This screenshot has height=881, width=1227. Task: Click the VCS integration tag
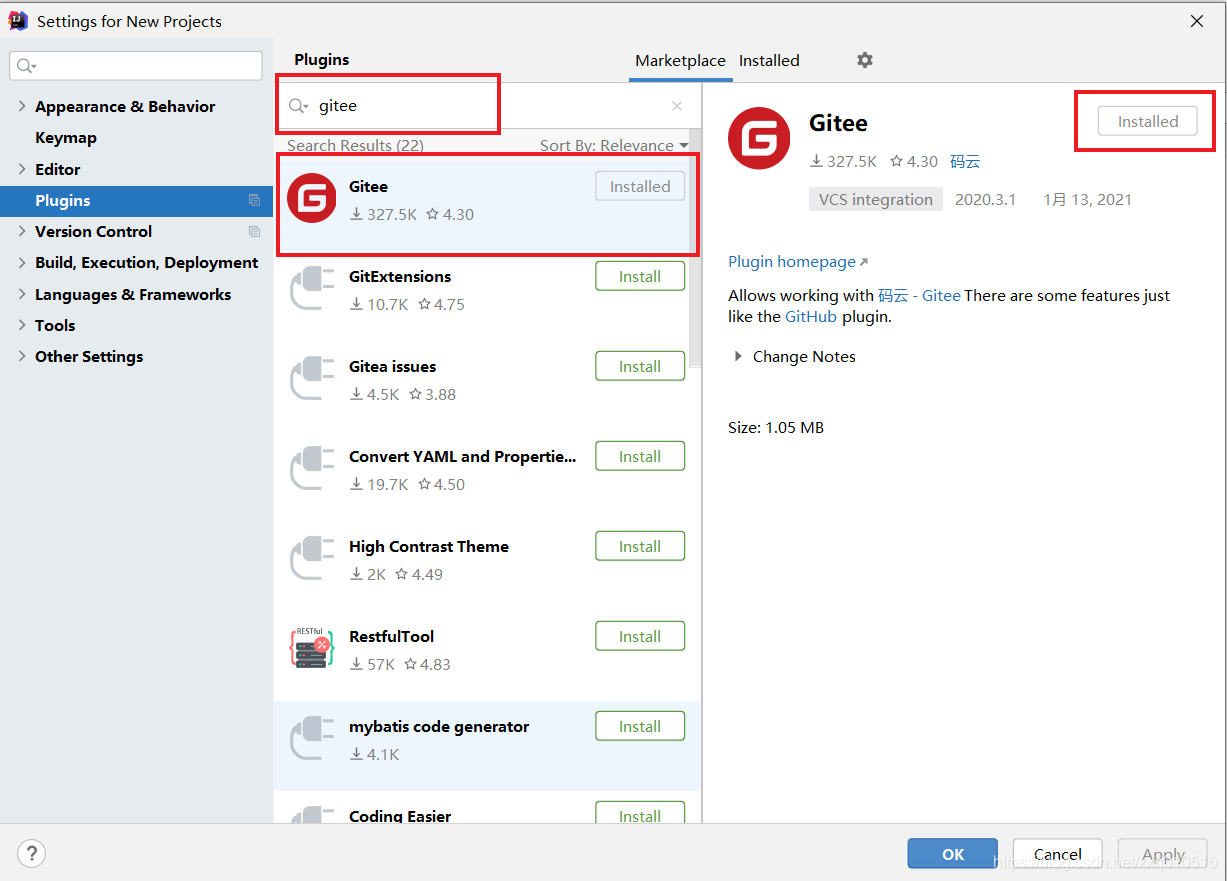tap(876, 199)
